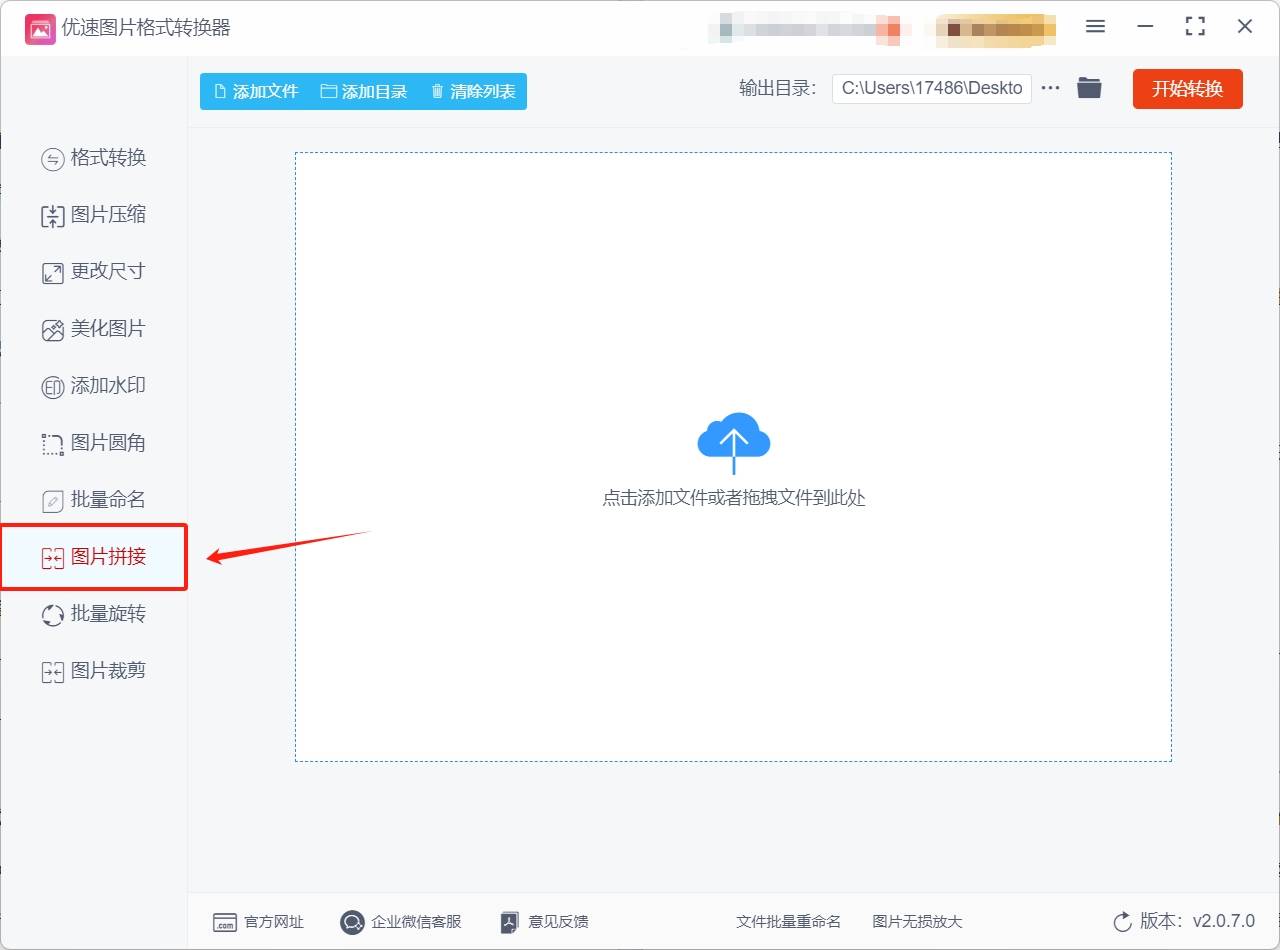Click the text 点击添加文件或者拖拽文件到此处
This screenshot has width=1280, height=950.
point(733,498)
